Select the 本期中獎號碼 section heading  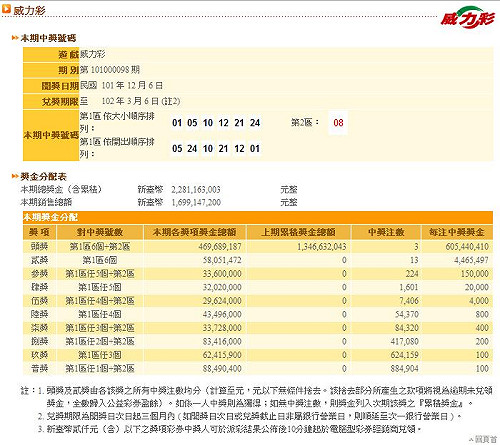pyautogui.click(x=48, y=38)
